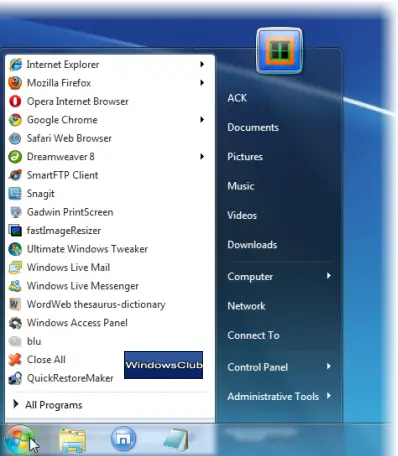
Task: Click the fastImageResizer icon
Action: (15, 230)
